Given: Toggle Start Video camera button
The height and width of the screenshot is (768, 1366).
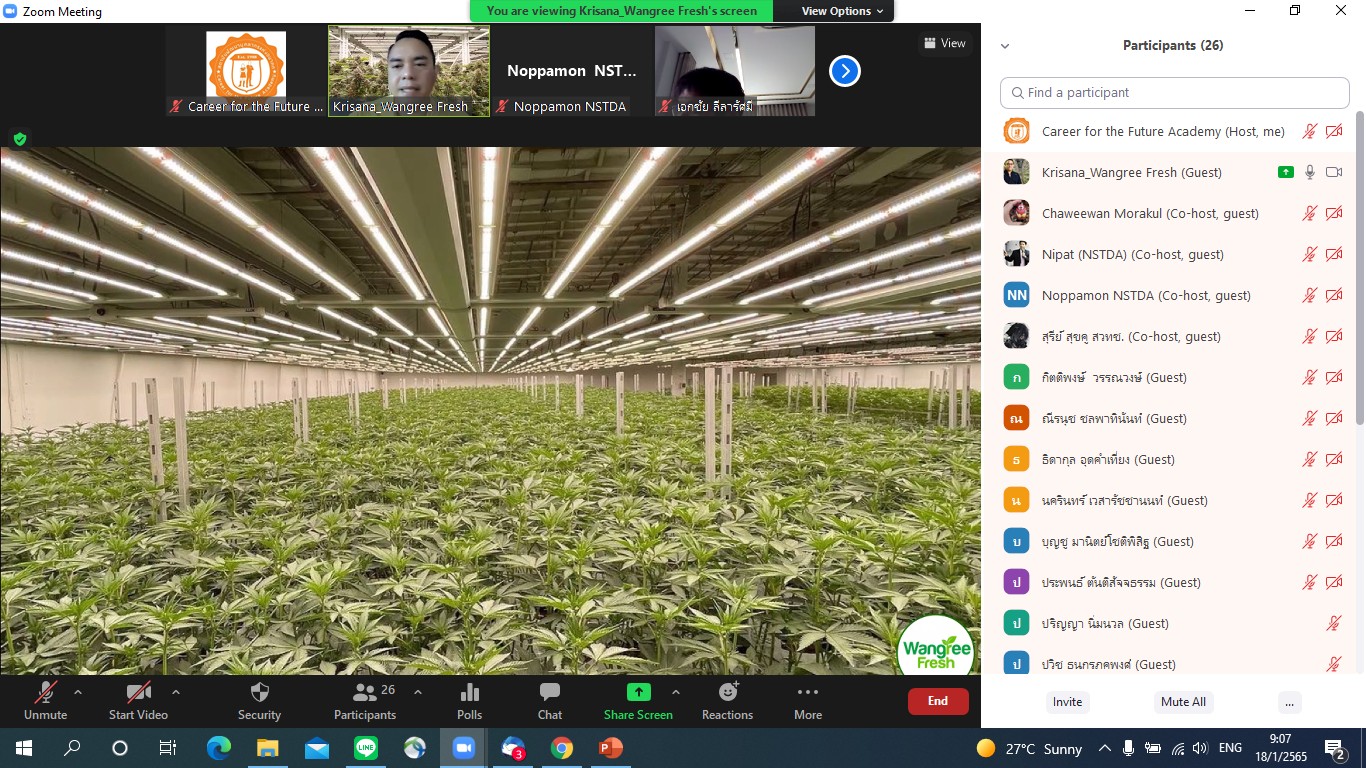Looking at the screenshot, I should tap(138, 693).
